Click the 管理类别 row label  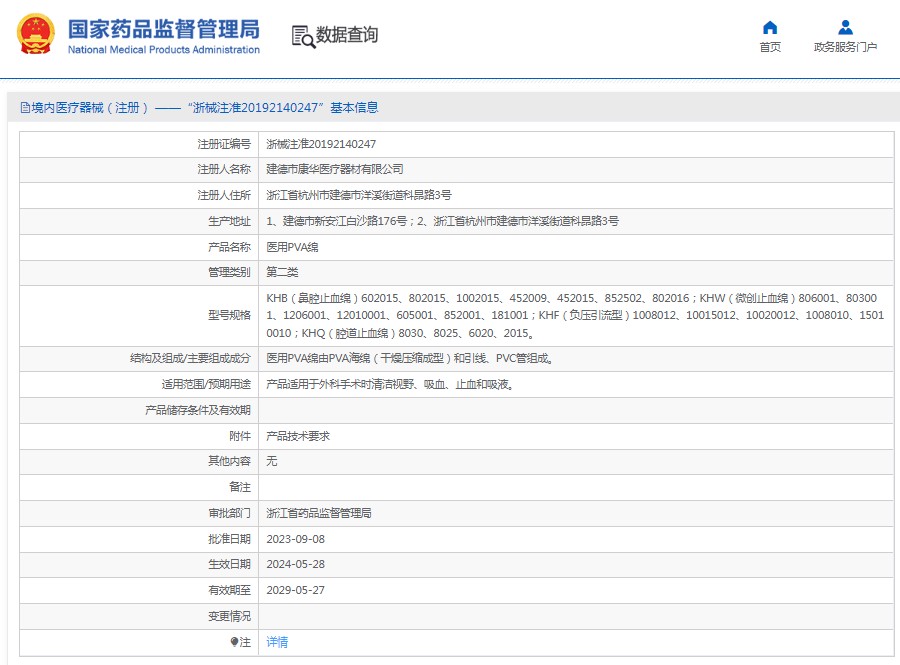tap(229, 272)
